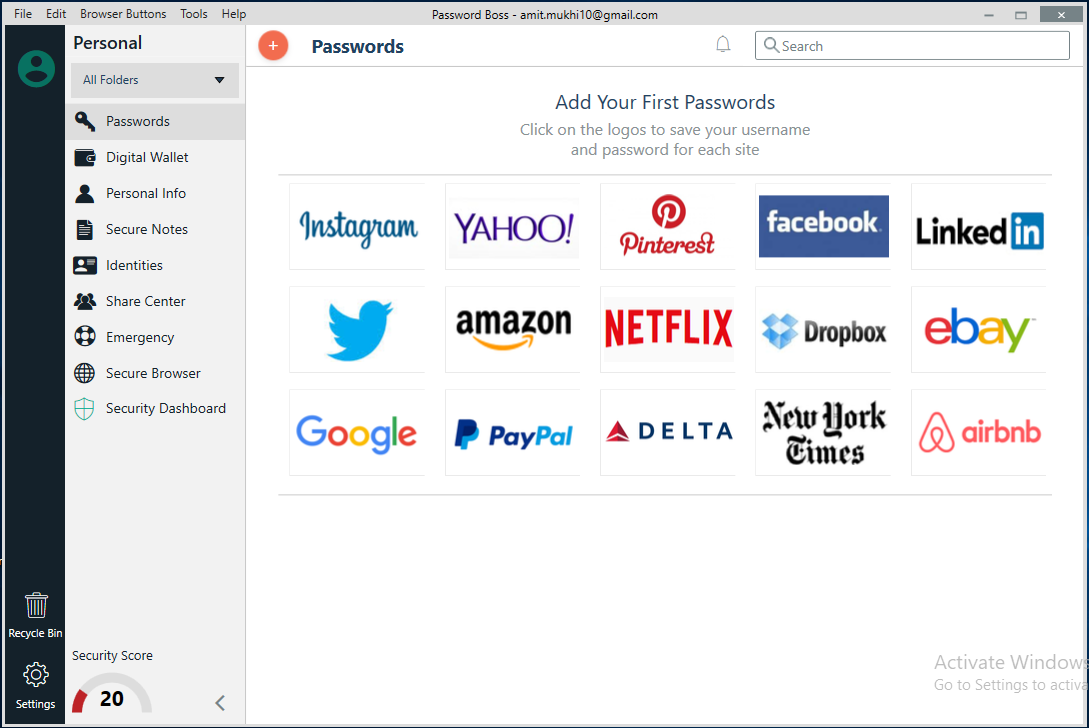This screenshot has width=1089, height=728.
Task: Open the Browser Buttons menu
Action: pos(123,14)
